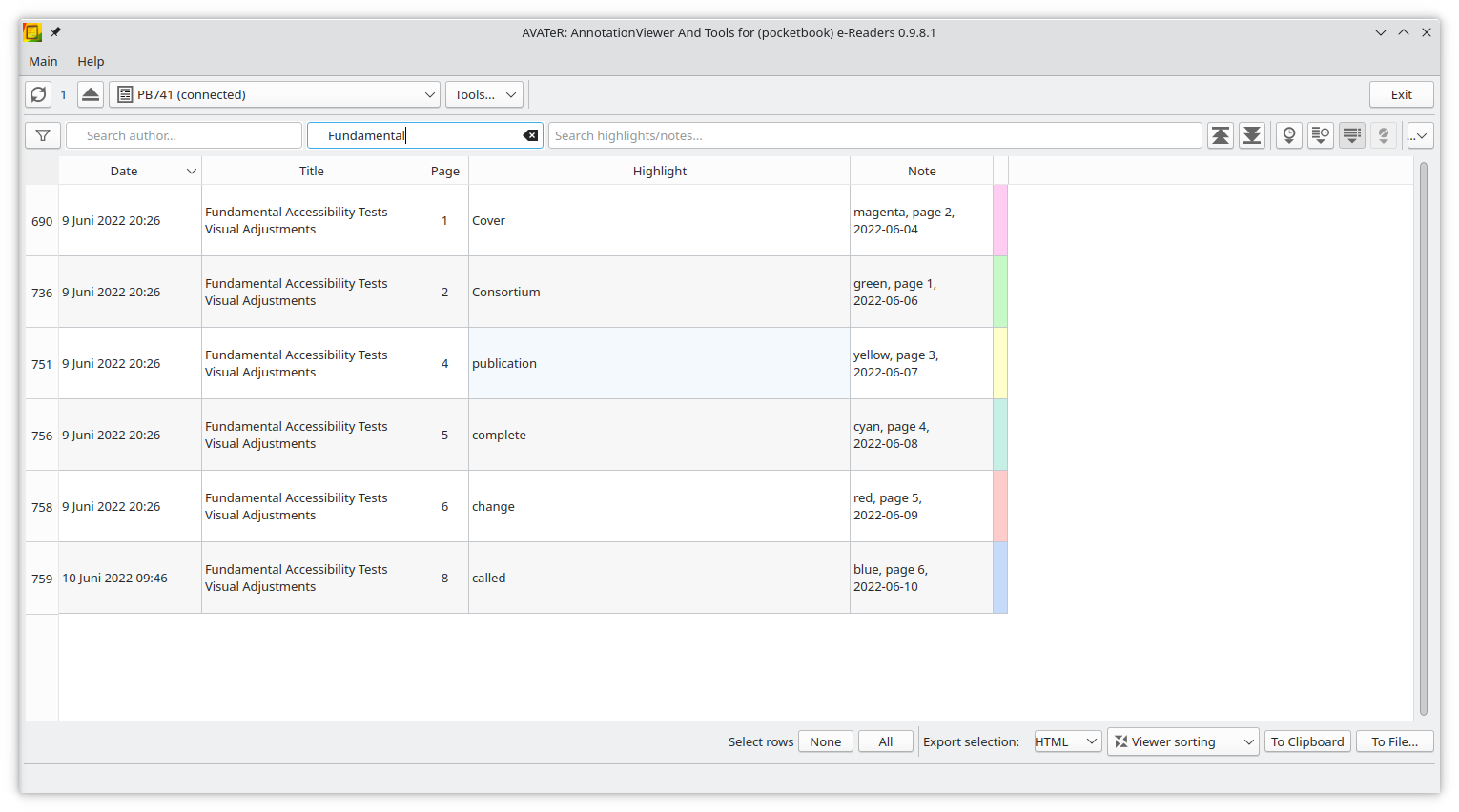Click the pin window icon
The width and height of the screenshot is (1459, 812).
coord(55,32)
